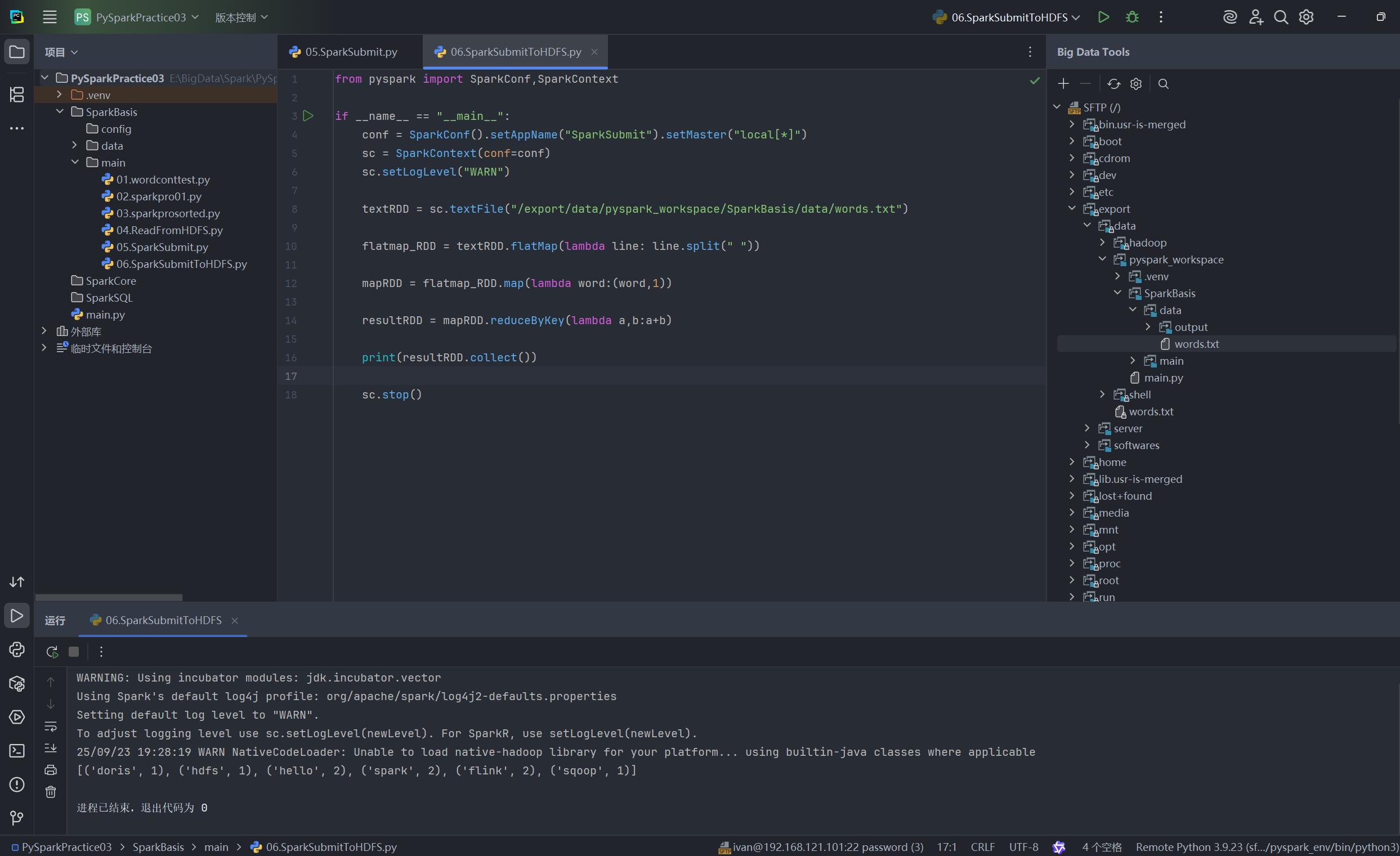
Task: Collapse the pyspark_workspace SFTP folder
Action: pos(1102,259)
